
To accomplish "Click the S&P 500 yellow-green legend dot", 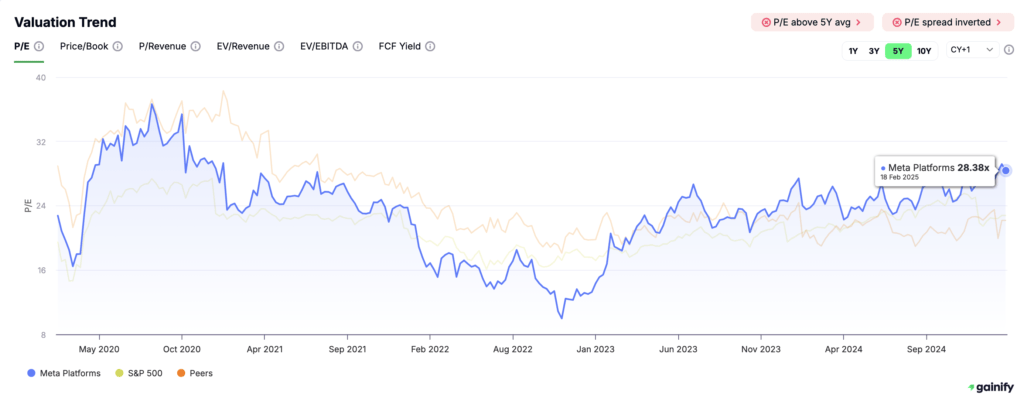I will tap(118, 374).
